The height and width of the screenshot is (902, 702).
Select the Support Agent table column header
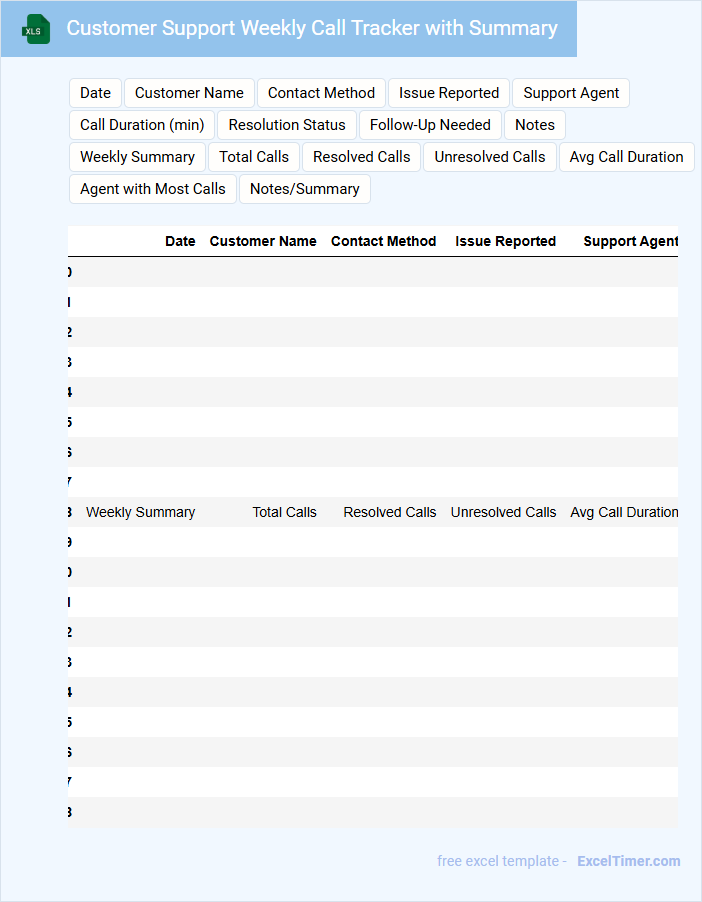point(631,242)
